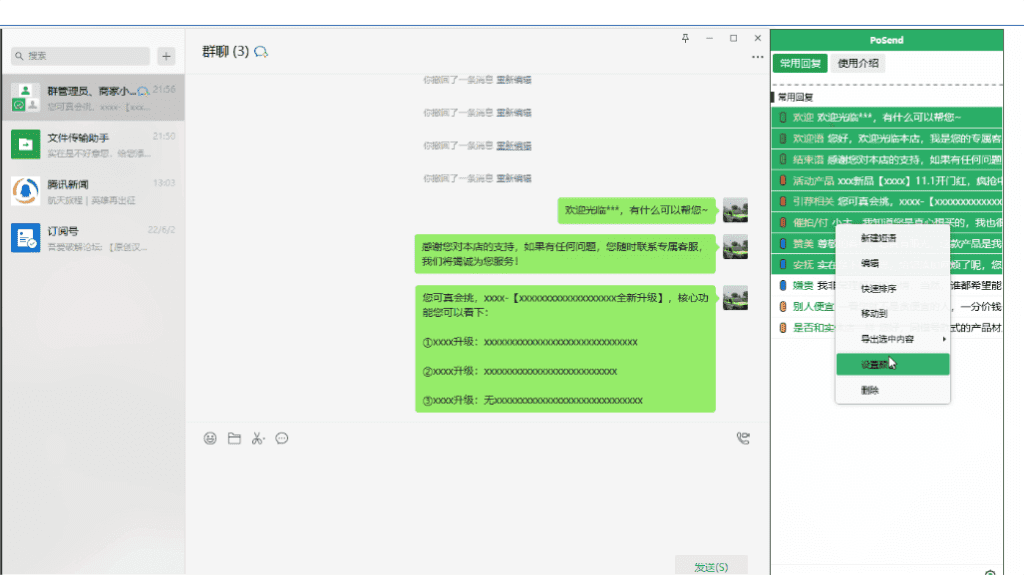Open 文件传输助手 conversation
The height and width of the screenshot is (575, 1024).
pyautogui.click(x=92, y=144)
